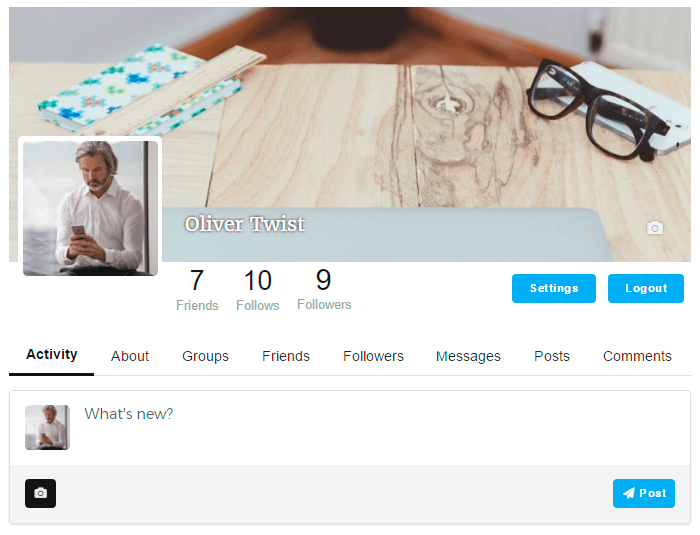Viewport: 700px width, 535px height.
Task: Open the Settings button
Action: point(554,288)
